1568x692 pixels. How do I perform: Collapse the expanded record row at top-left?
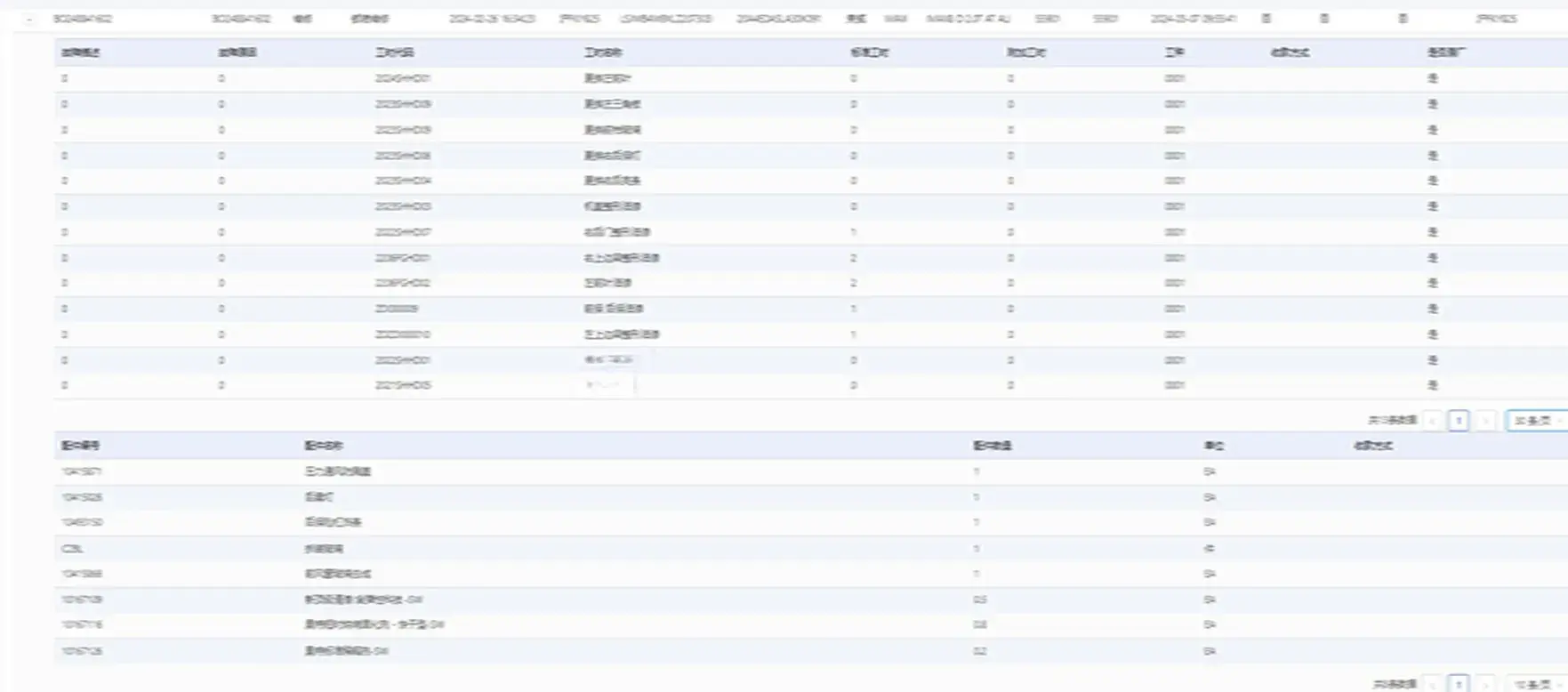tap(30, 19)
